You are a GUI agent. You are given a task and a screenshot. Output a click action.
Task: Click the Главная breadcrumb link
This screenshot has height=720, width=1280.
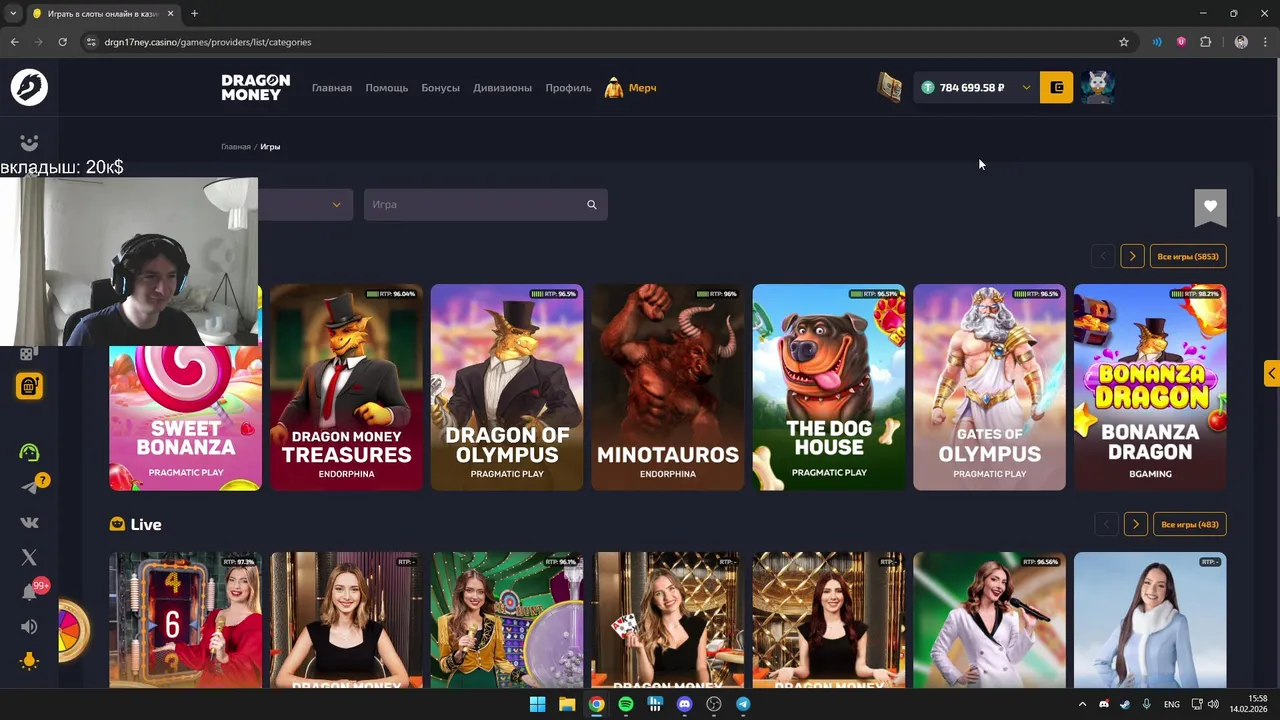(x=236, y=147)
